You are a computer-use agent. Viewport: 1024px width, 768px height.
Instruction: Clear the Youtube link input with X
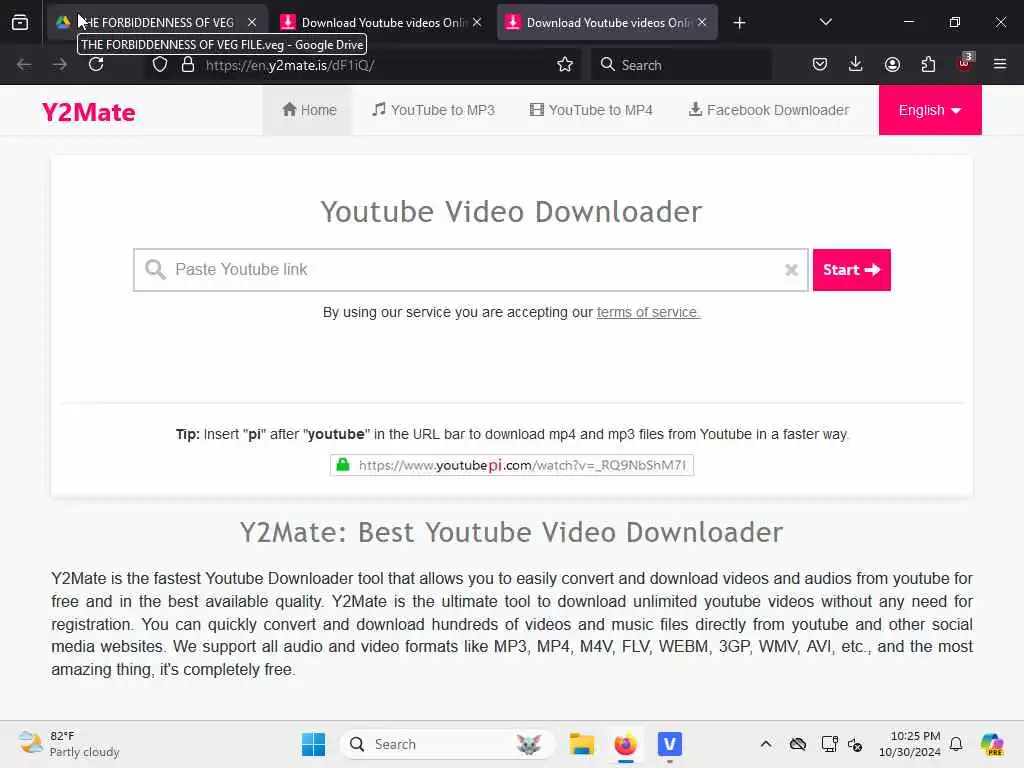pyautogui.click(x=791, y=270)
